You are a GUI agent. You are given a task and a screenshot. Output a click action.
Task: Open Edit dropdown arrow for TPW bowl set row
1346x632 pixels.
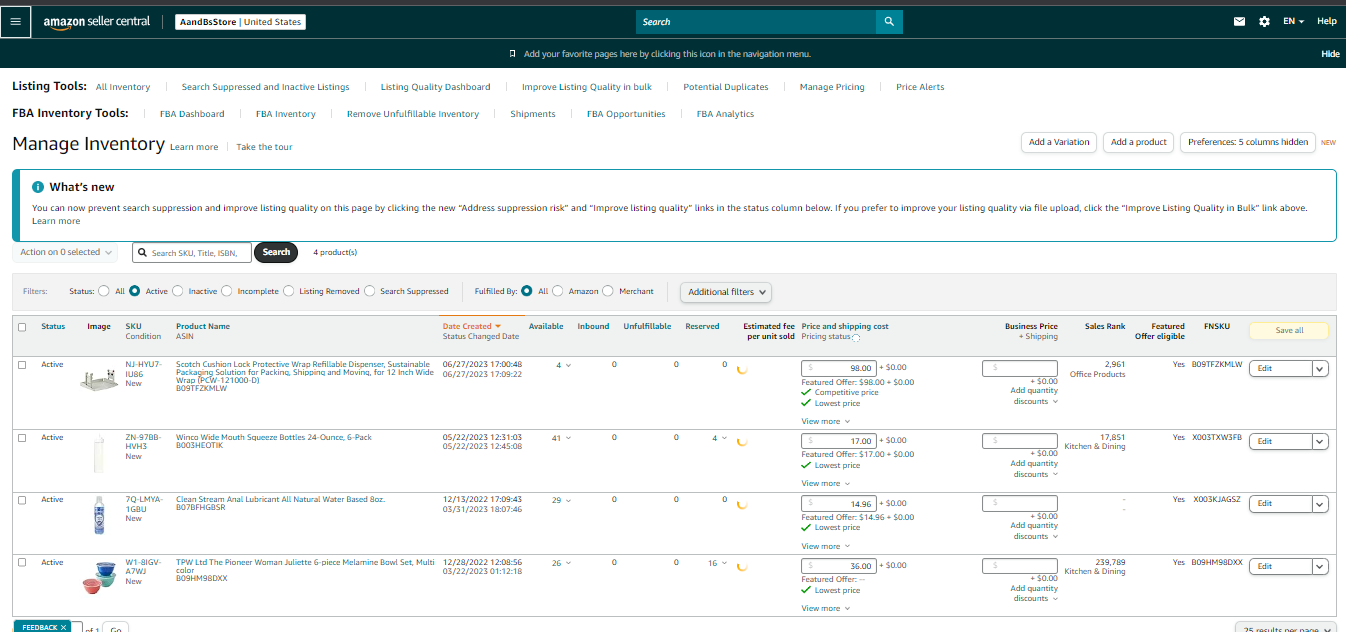(1320, 567)
